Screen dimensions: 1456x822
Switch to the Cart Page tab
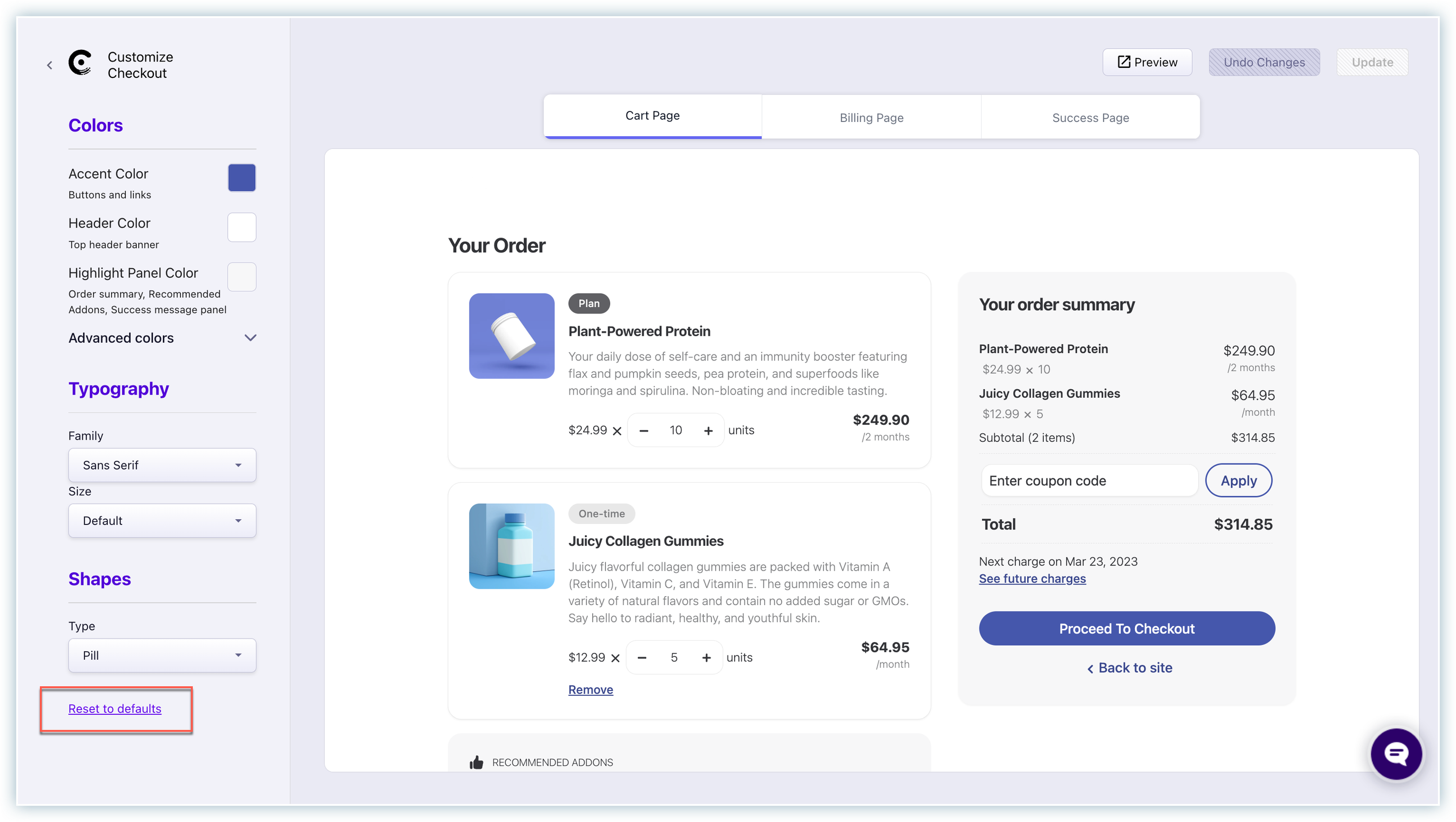point(652,116)
